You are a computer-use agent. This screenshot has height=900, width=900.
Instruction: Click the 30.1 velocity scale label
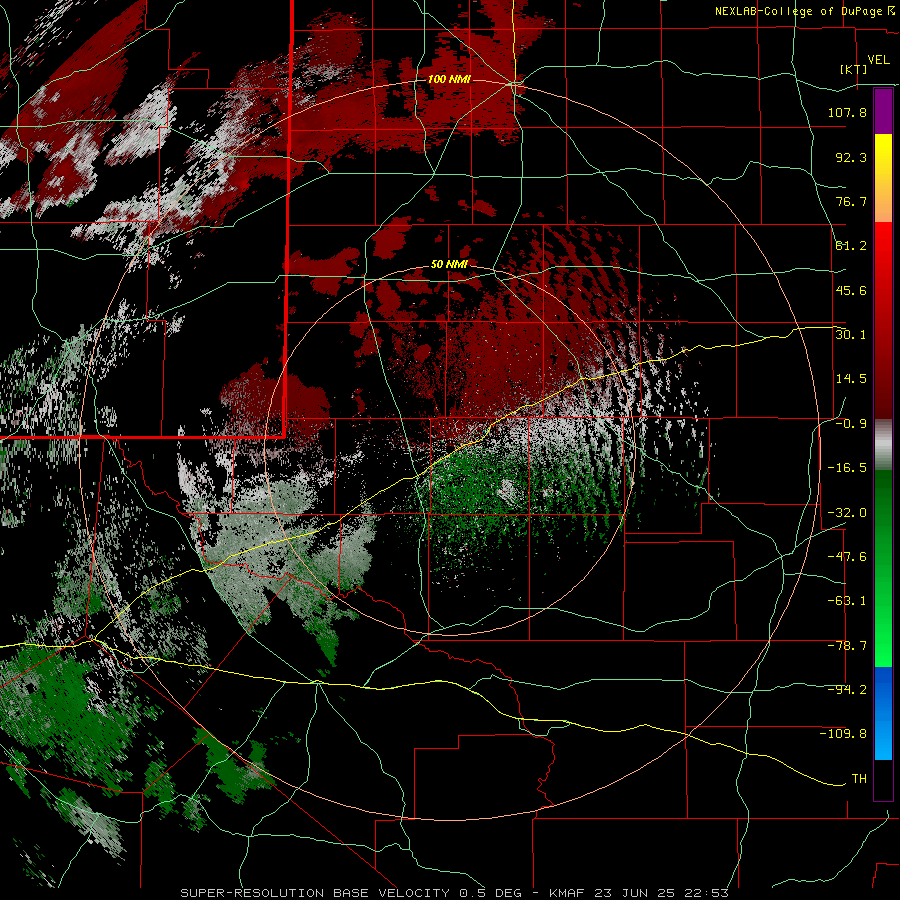click(851, 335)
